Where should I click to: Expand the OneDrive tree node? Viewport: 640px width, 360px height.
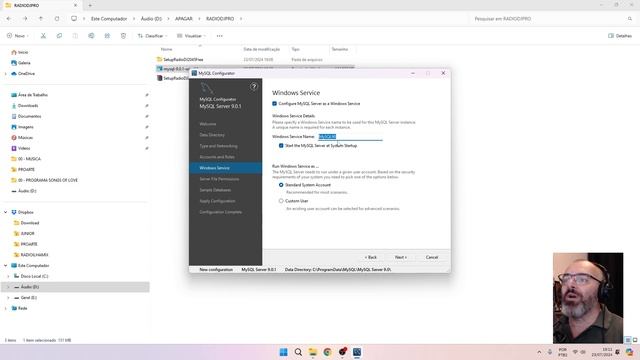[x=6, y=73]
